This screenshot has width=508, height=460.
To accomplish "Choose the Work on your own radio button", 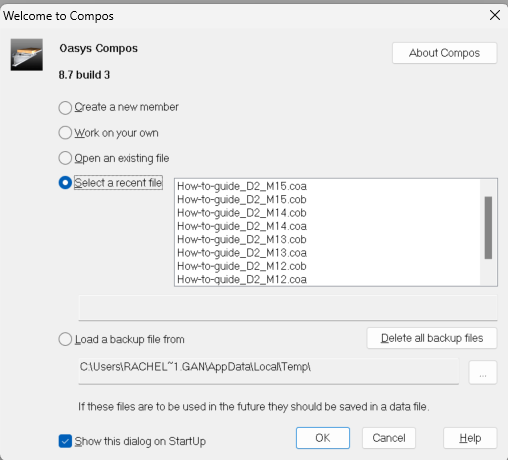I will tap(65, 133).
